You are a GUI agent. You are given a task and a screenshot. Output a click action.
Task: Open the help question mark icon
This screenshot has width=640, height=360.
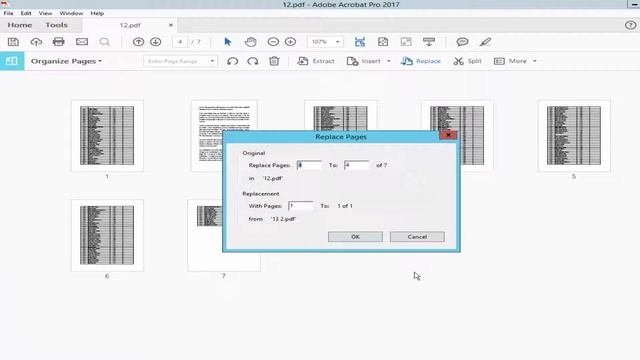coord(630,25)
